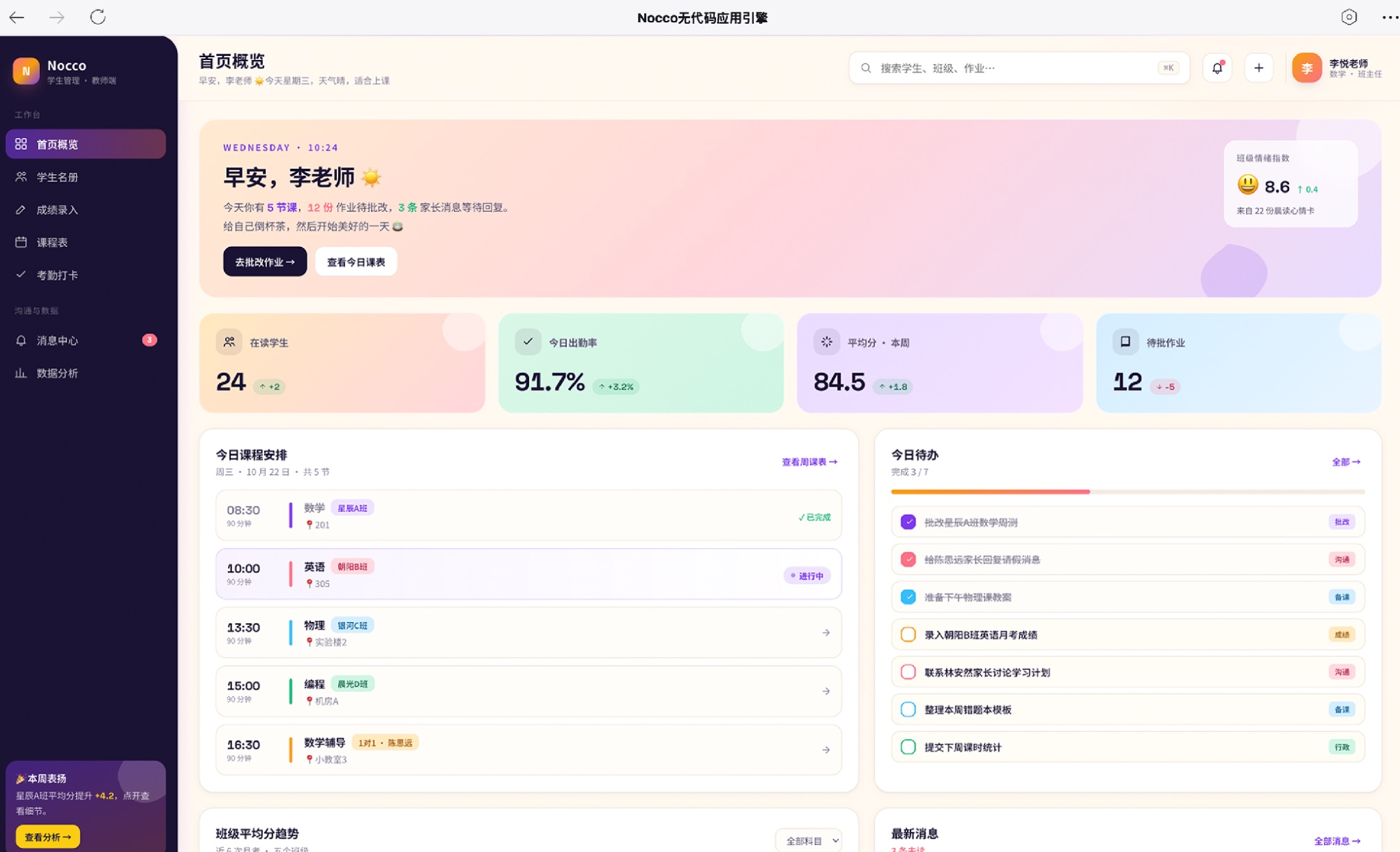Click the ⌘K shortcut hint in search

[1168, 68]
